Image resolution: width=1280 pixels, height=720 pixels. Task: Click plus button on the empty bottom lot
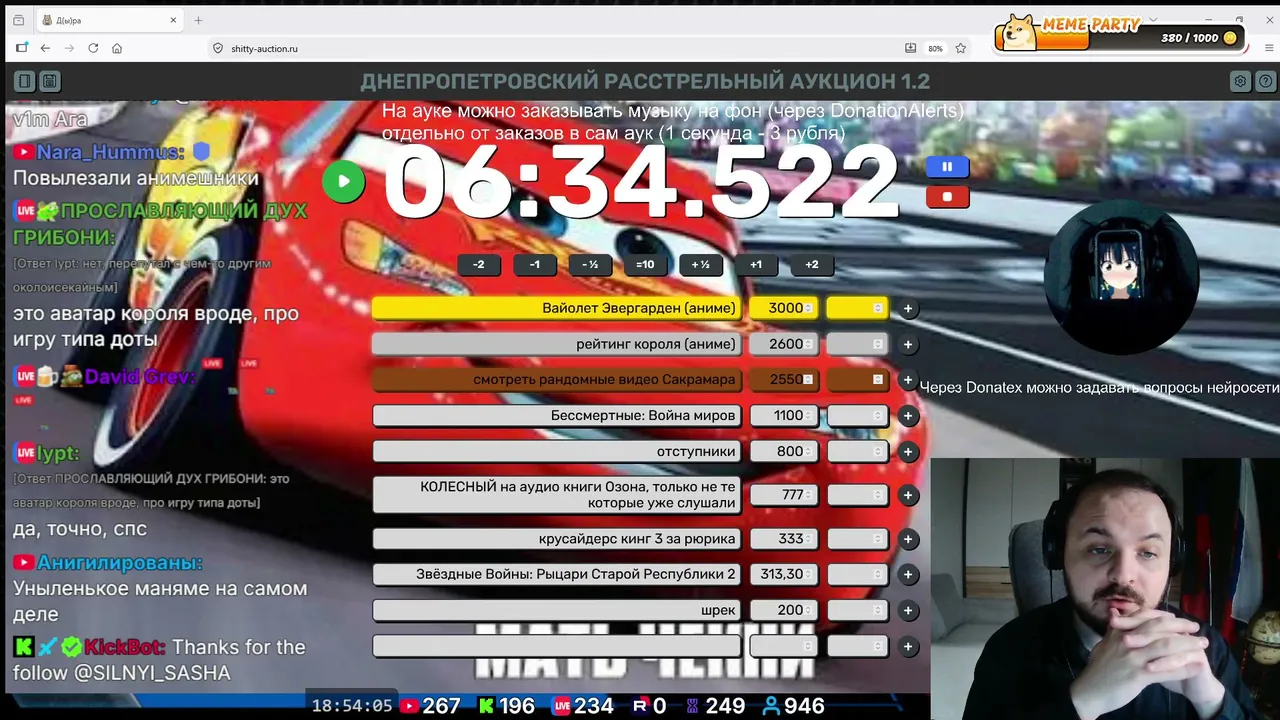point(908,647)
